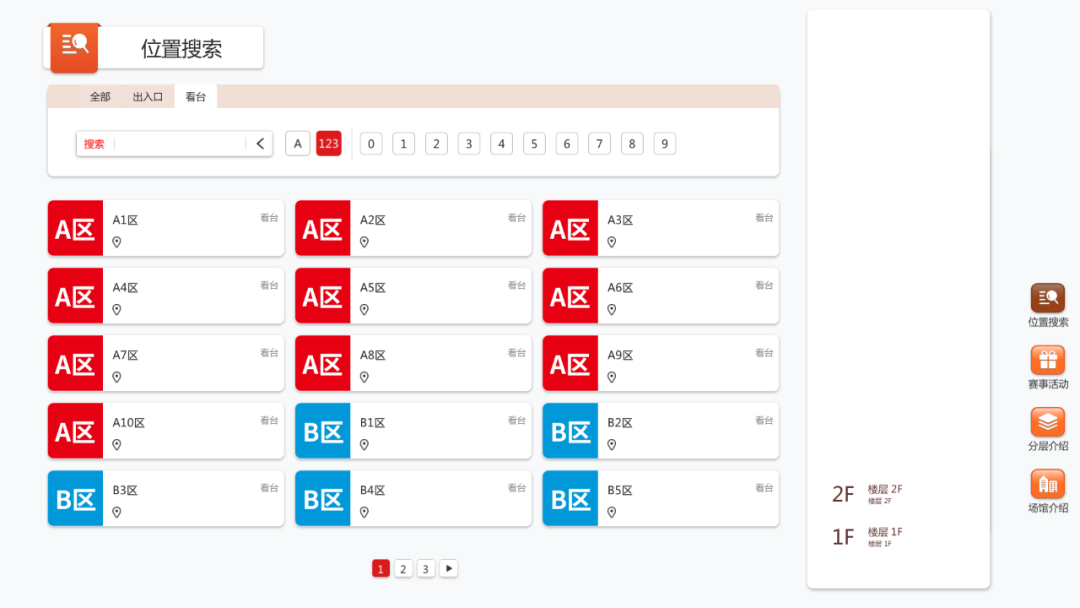Viewport: 1080px width, 608px height.
Task: Click the backspace arrow beside the search field
Action: point(260,144)
